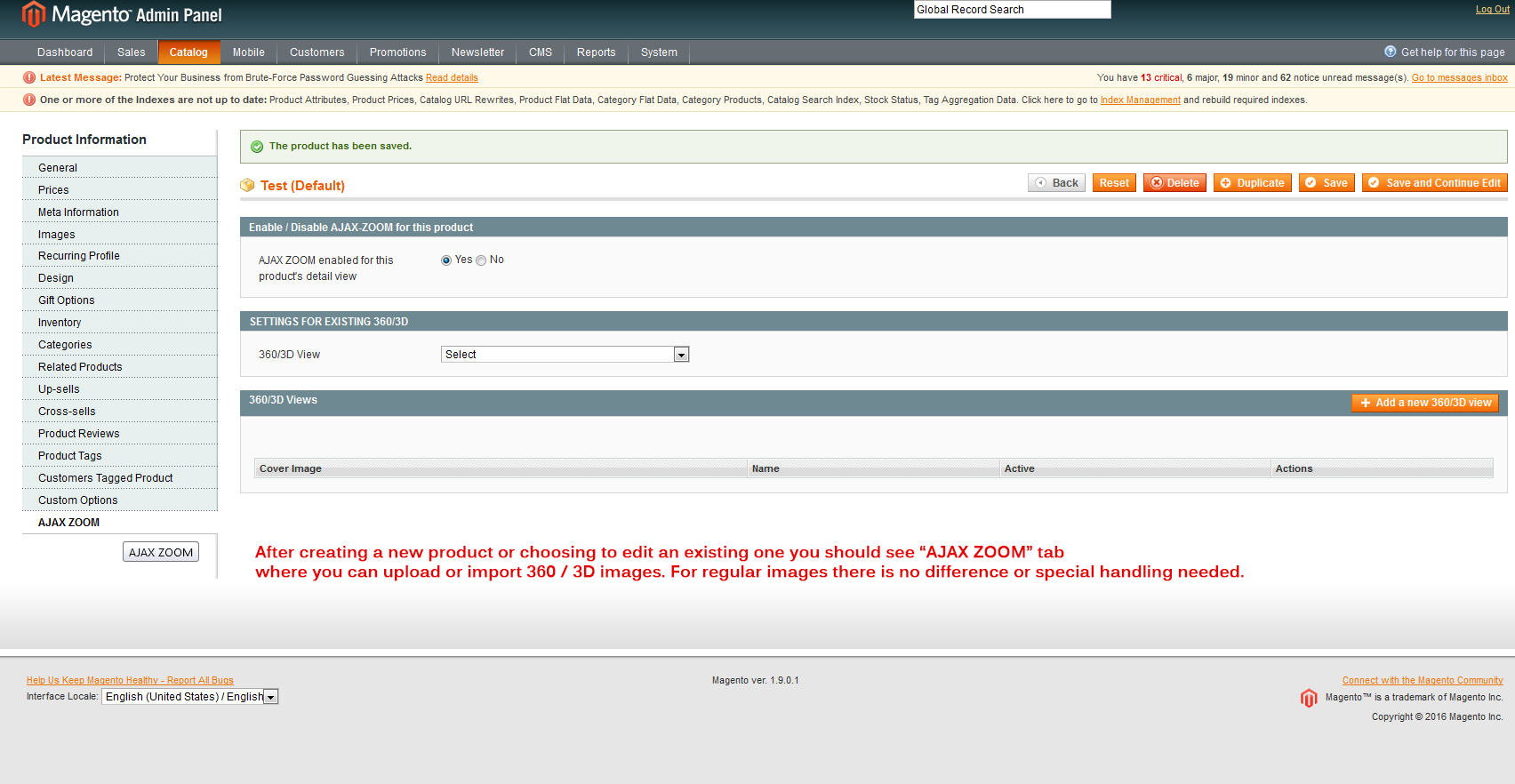Click the help icon beside 'Get help for this page'
This screenshot has width=1515, height=784.
[1391, 52]
